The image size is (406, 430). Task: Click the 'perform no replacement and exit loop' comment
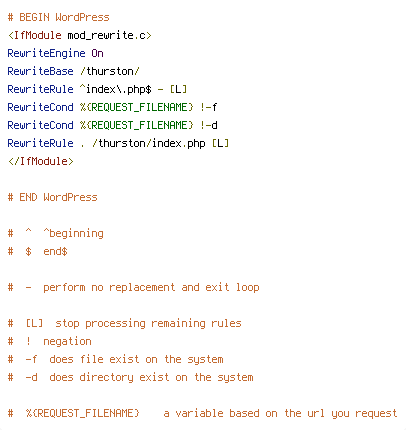[151, 287]
